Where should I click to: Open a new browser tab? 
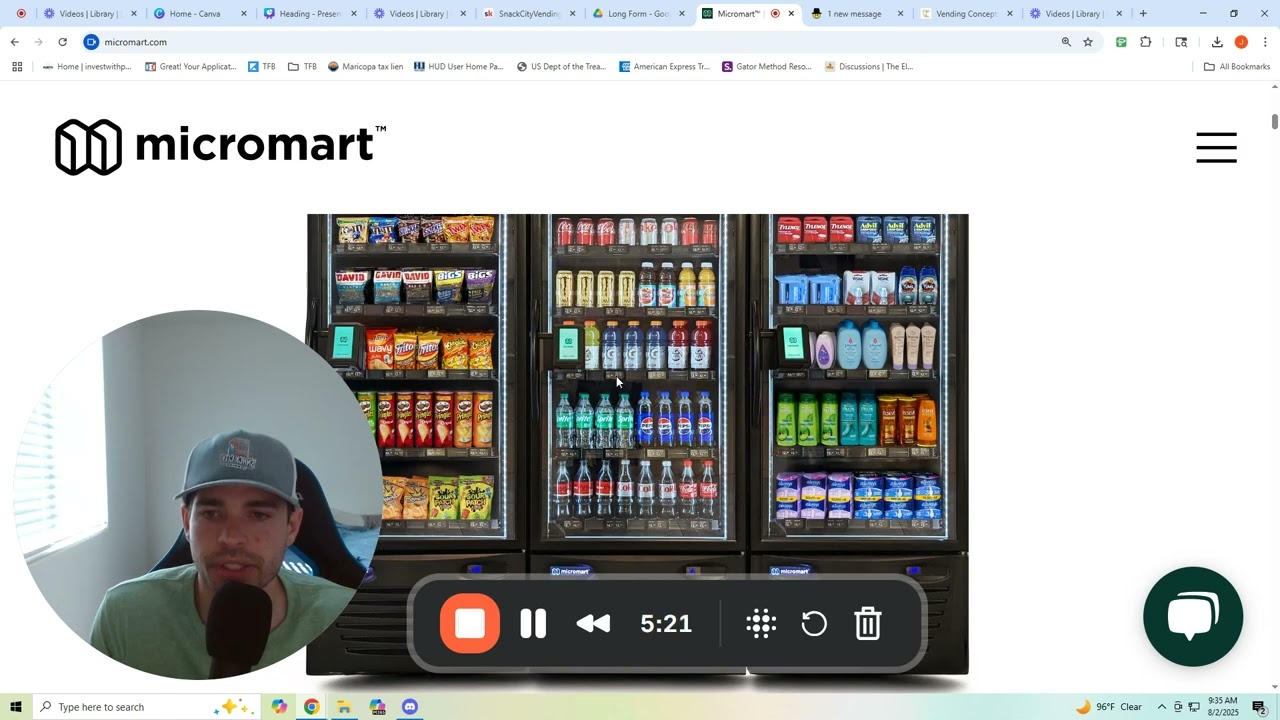(x=1143, y=14)
